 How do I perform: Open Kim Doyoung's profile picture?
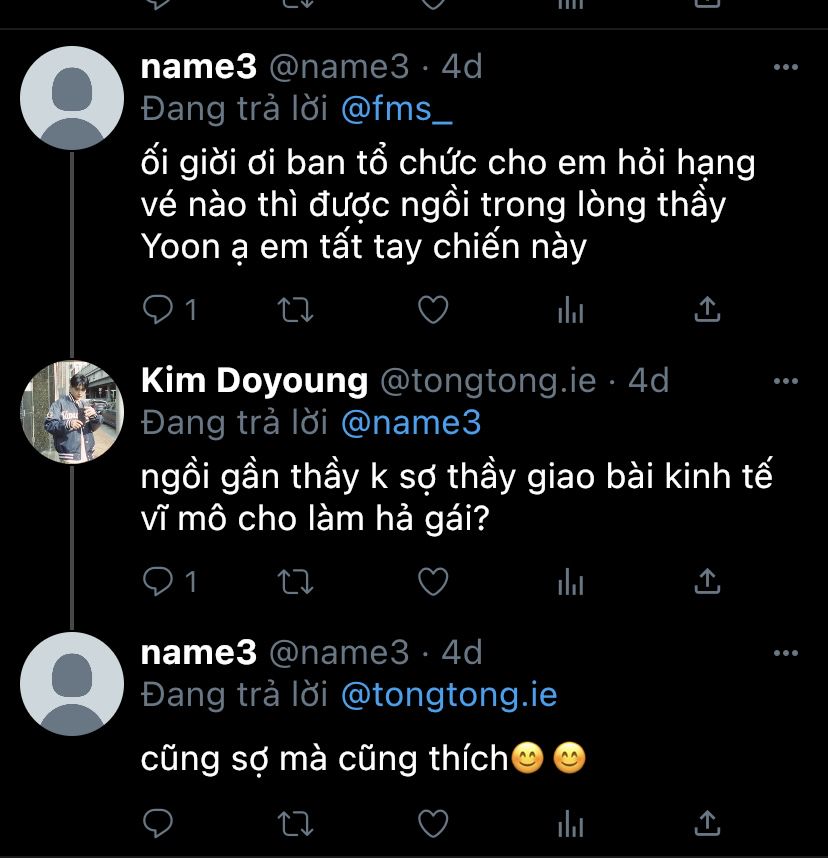[x=71, y=412]
